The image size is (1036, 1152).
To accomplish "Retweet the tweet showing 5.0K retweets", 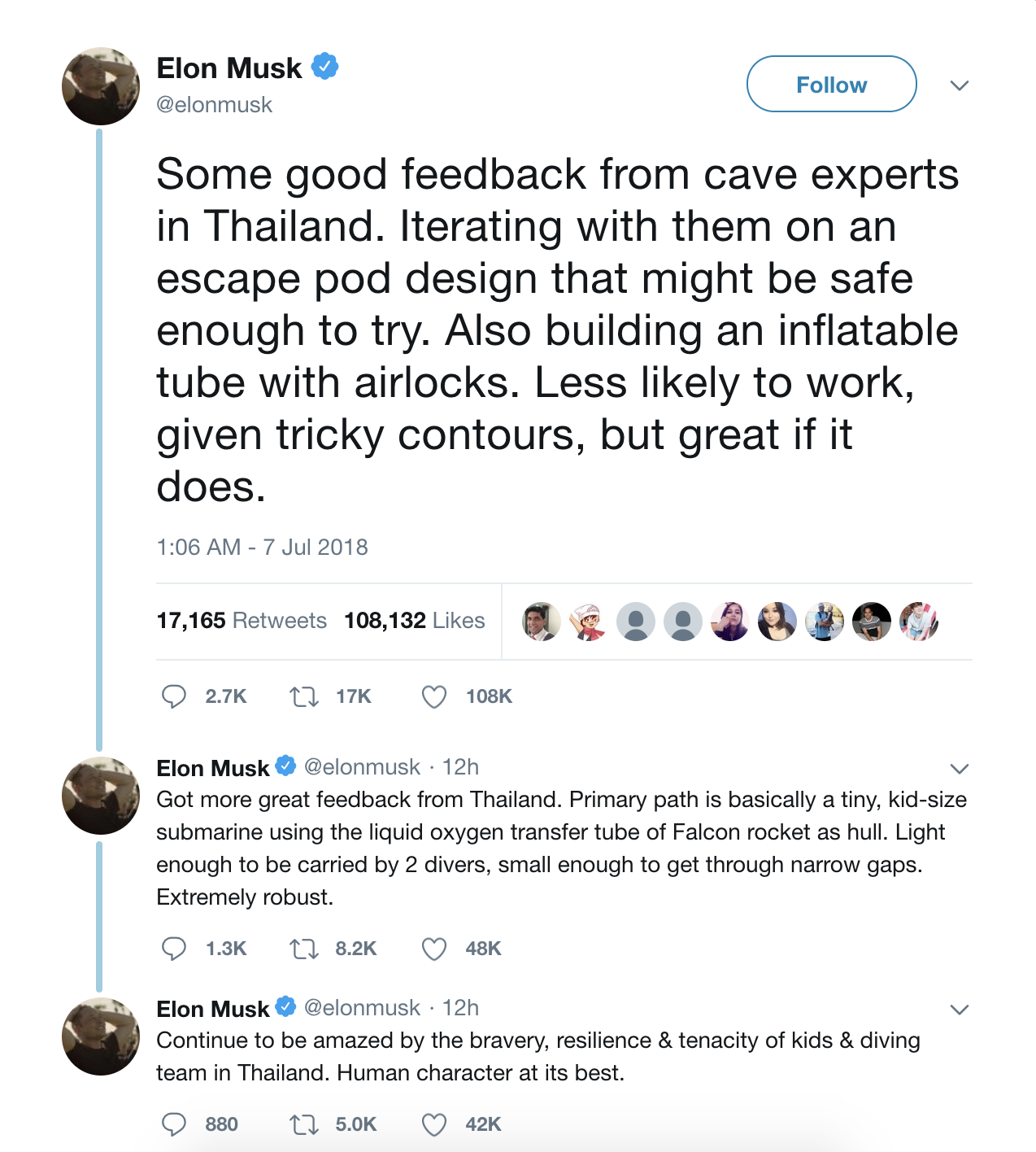I will [304, 1124].
